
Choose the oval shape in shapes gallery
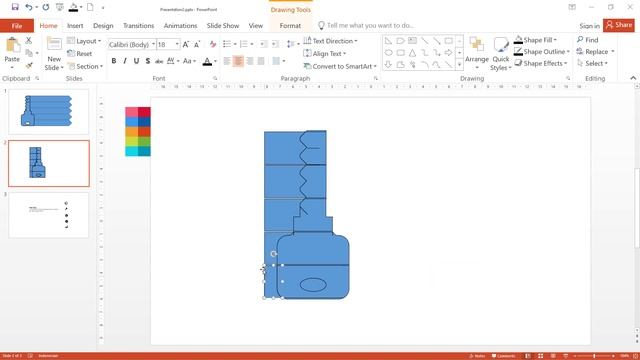point(389,53)
